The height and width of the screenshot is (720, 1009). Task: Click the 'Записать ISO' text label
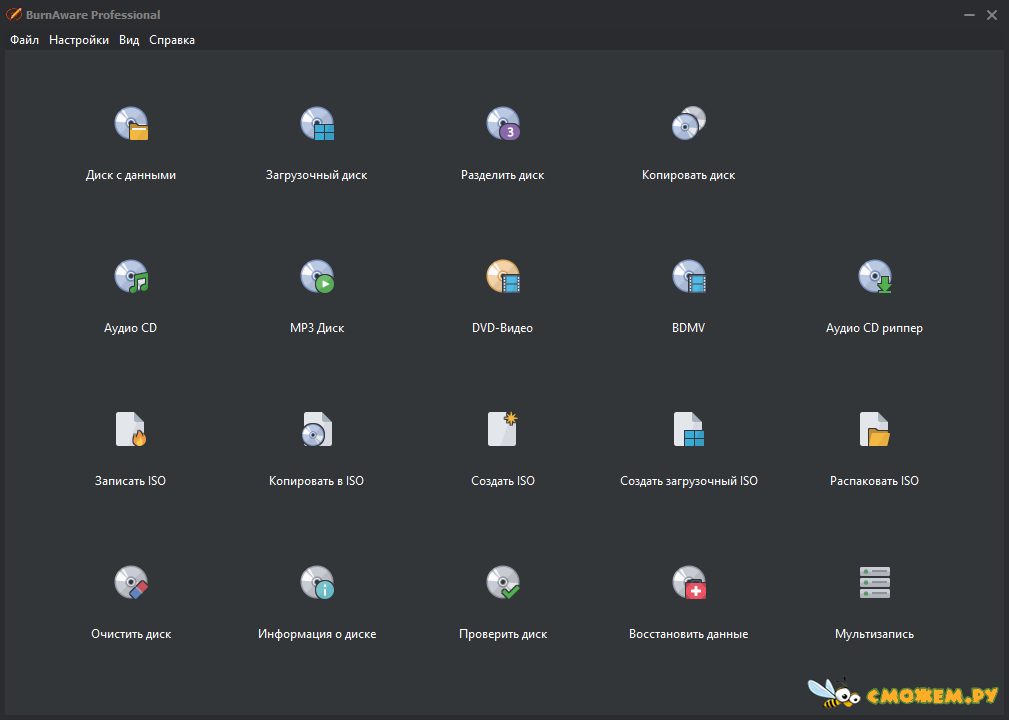[x=131, y=481]
